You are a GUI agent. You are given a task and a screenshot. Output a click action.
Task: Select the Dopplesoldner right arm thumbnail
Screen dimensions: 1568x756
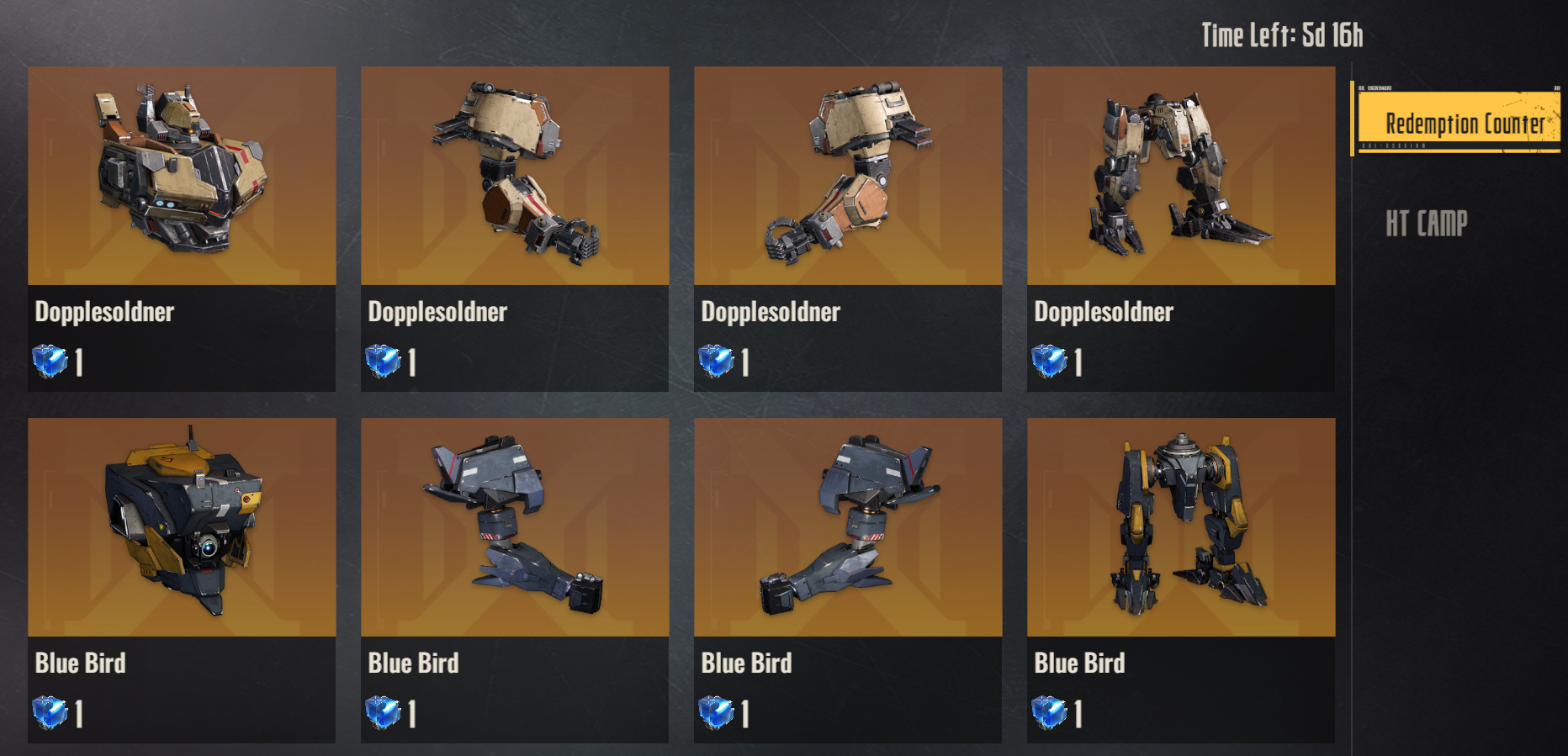tap(515, 176)
